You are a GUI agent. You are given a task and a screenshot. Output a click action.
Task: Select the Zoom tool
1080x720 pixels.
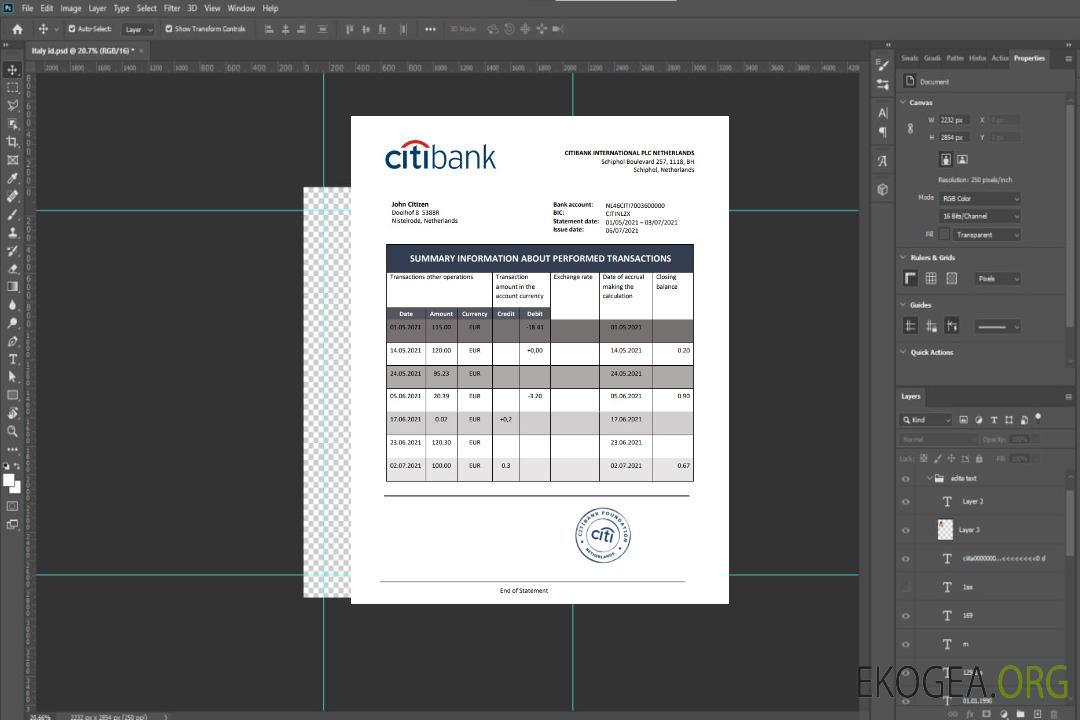(x=12, y=431)
